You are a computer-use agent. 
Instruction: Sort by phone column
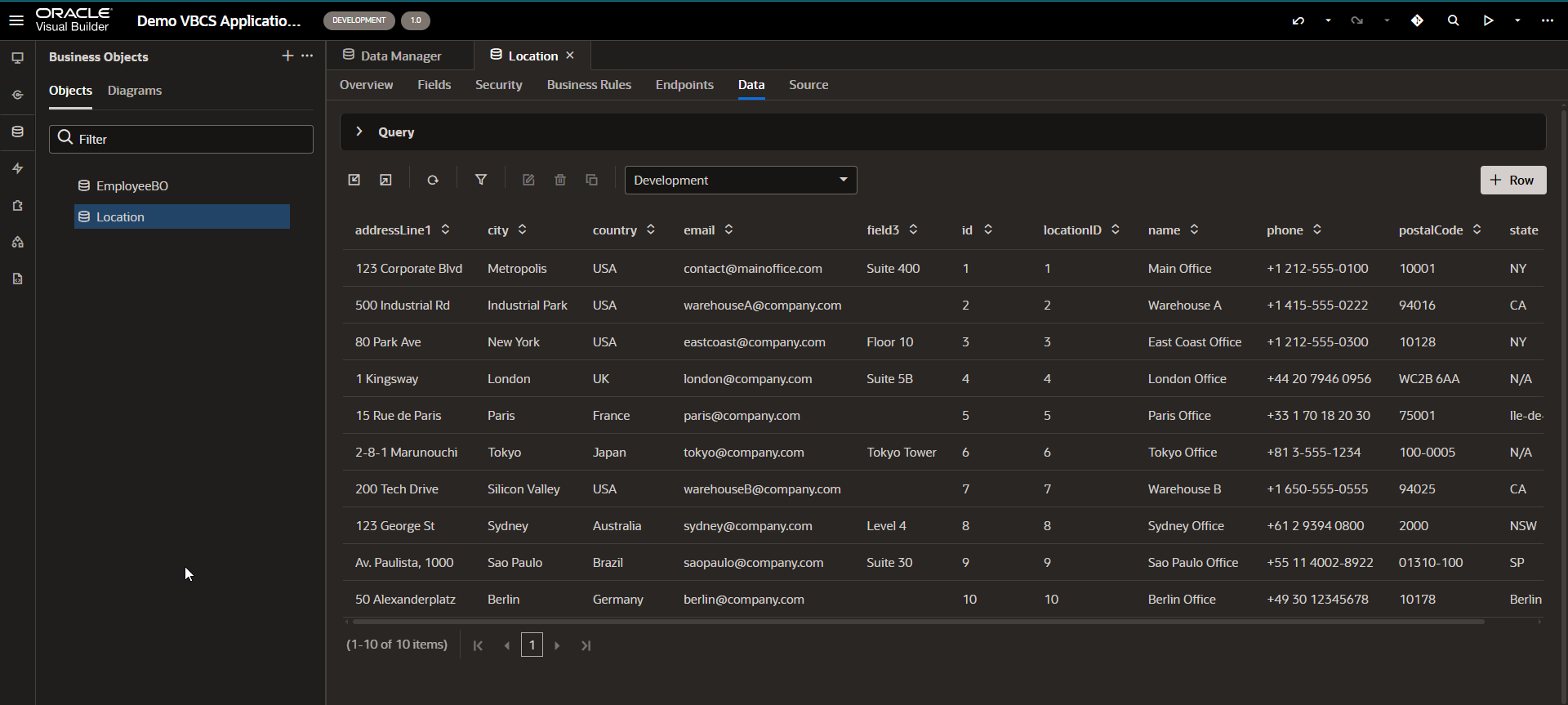pos(1317,230)
